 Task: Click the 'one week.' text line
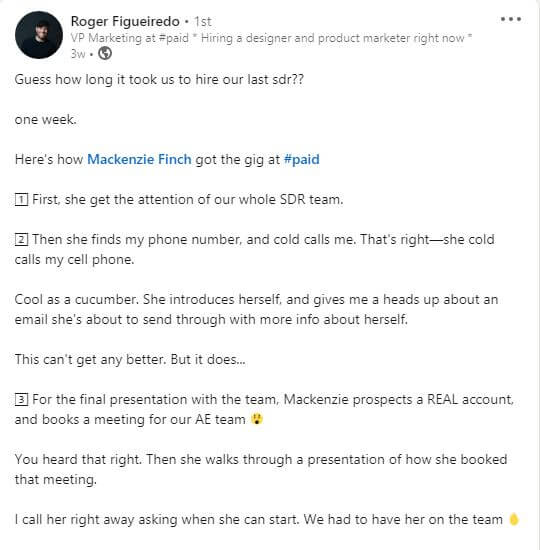click(x=46, y=120)
